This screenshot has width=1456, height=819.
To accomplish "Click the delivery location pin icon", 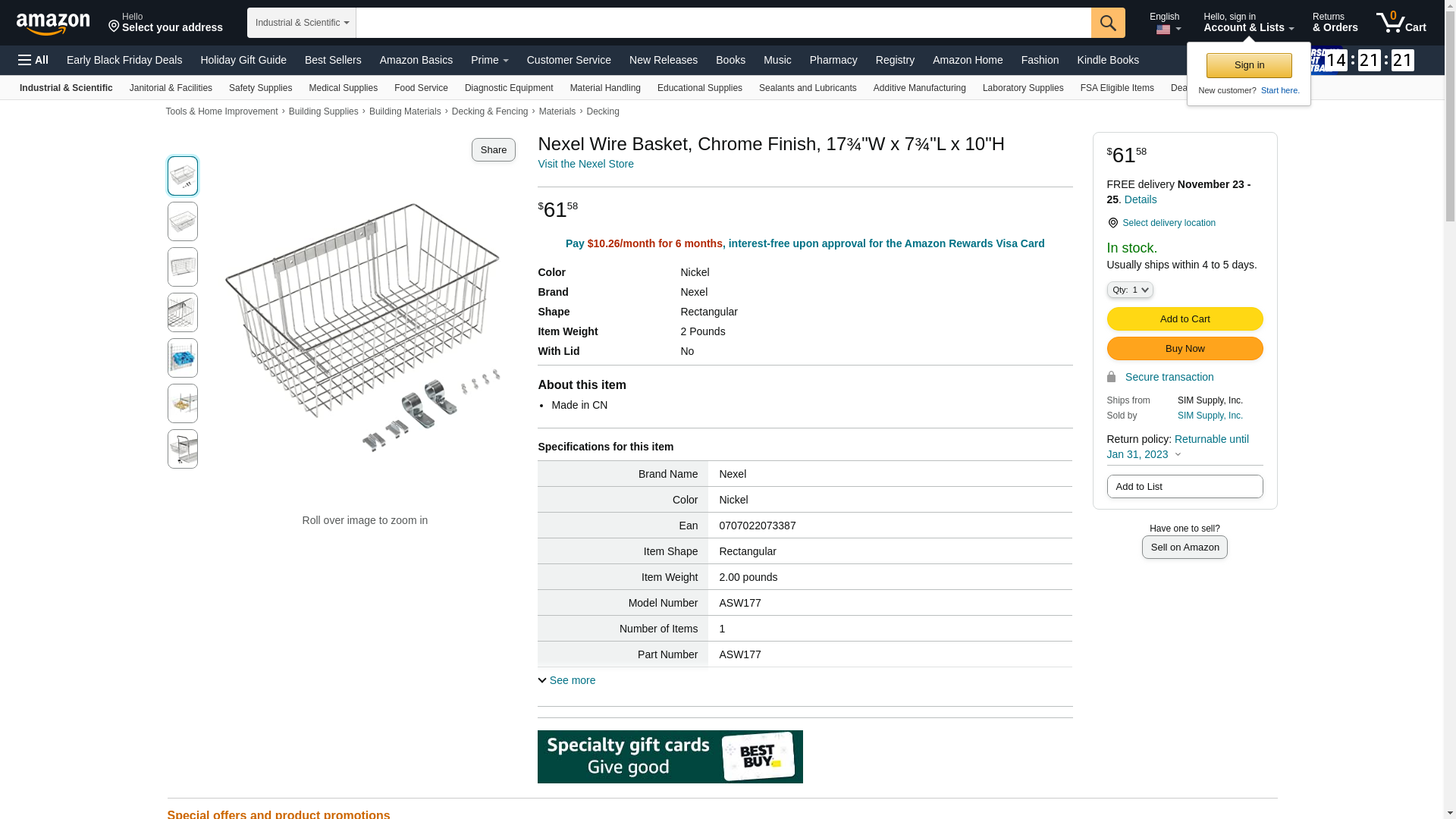I will point(1112,223).
